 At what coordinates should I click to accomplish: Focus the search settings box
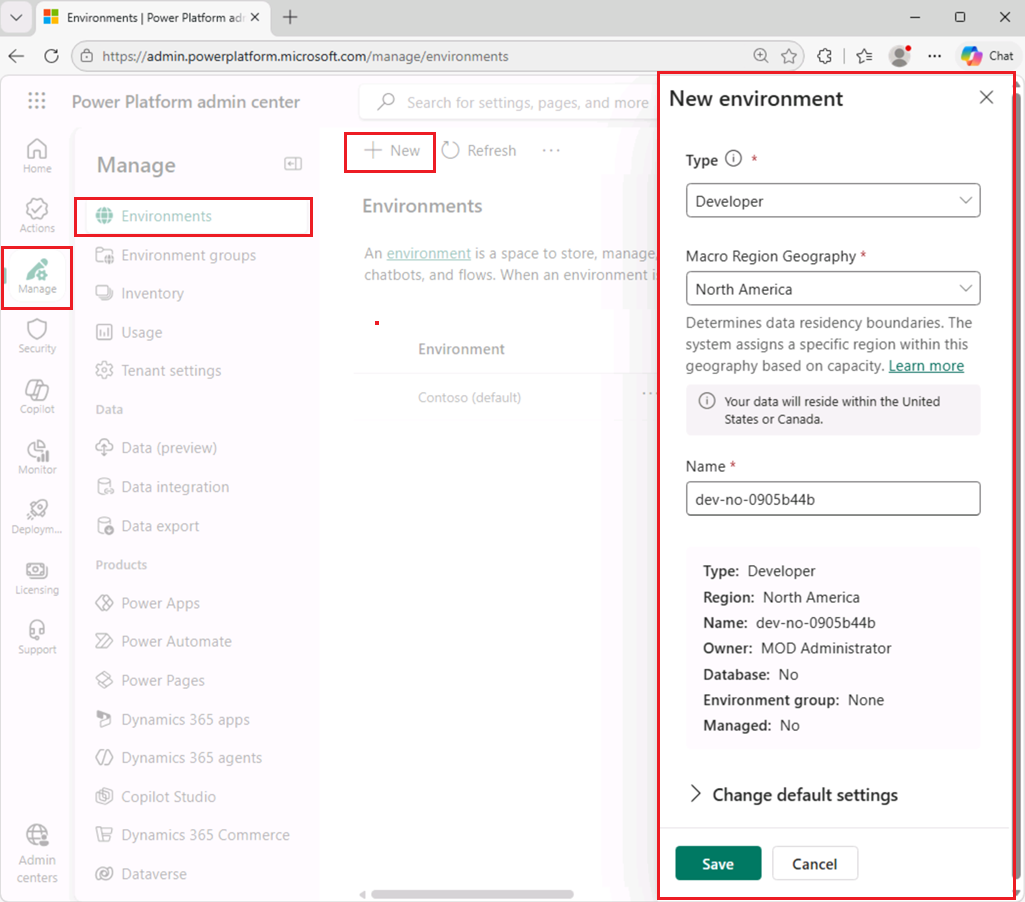[x=510, y=102]
